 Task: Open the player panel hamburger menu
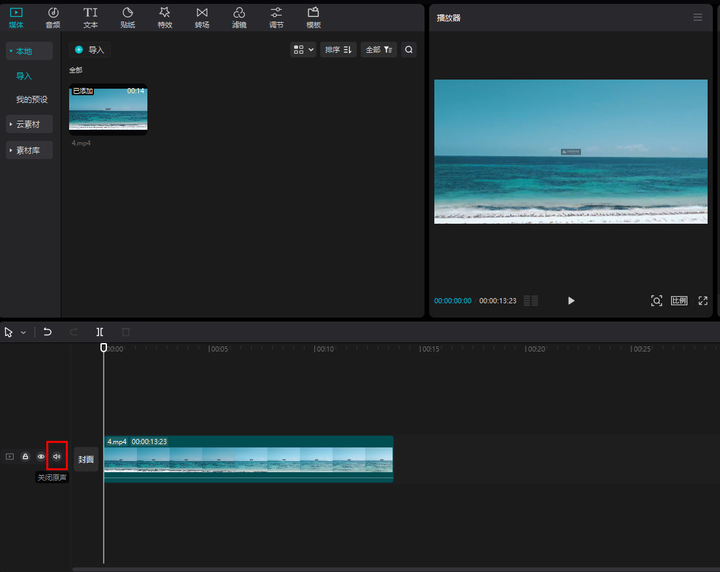coord(698,17)
